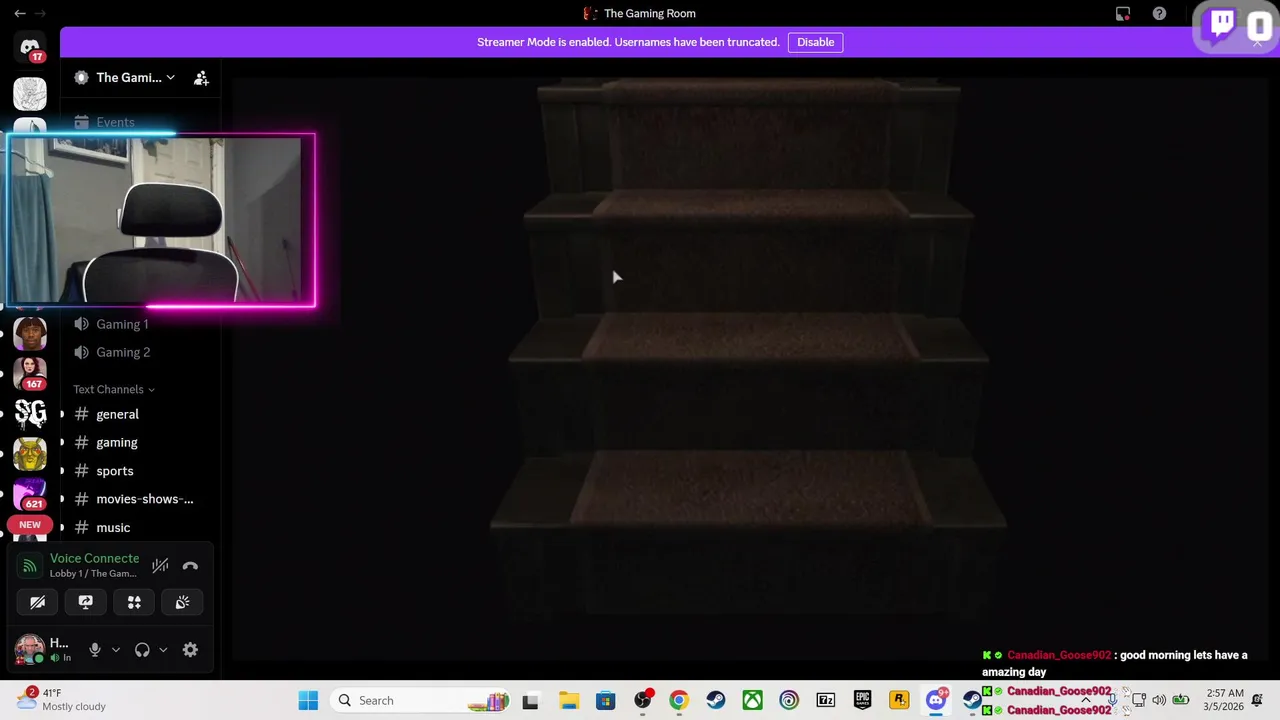The image size is (1280, 720).
Task: Open the #sports text channel
Action: click(x=115, y=471)
